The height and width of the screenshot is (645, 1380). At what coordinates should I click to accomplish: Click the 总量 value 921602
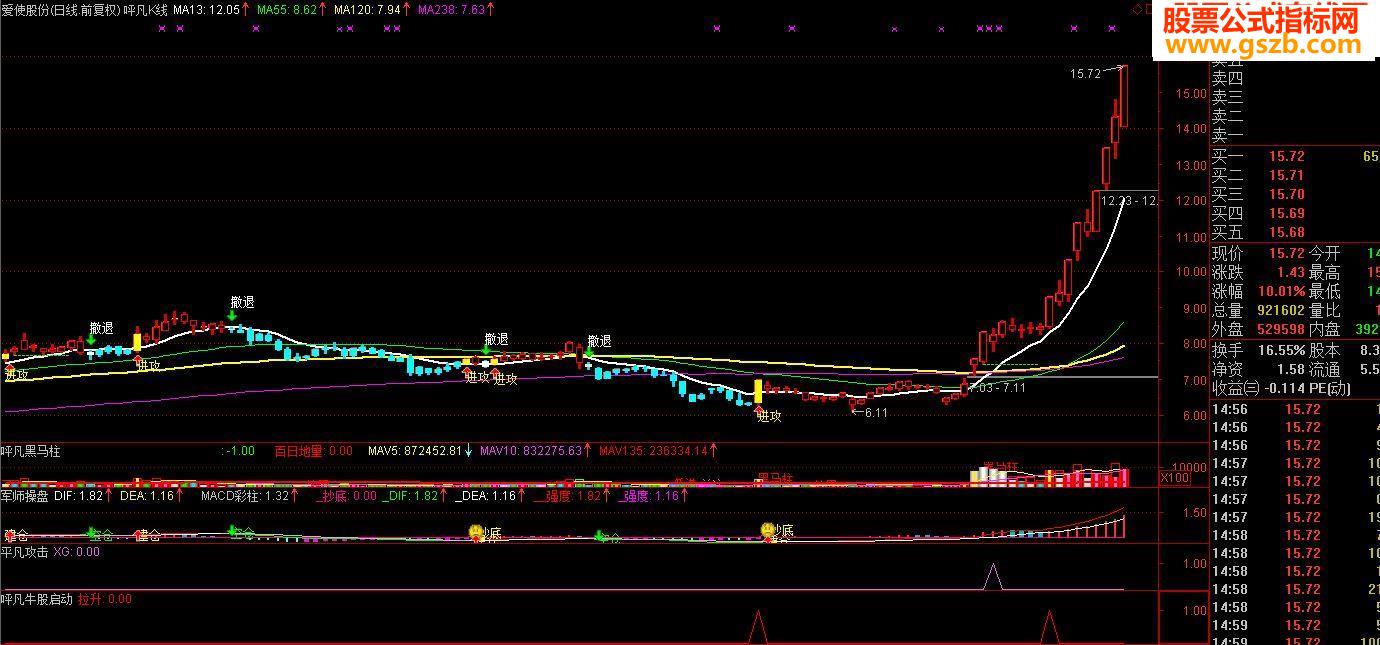[1281, 310]
